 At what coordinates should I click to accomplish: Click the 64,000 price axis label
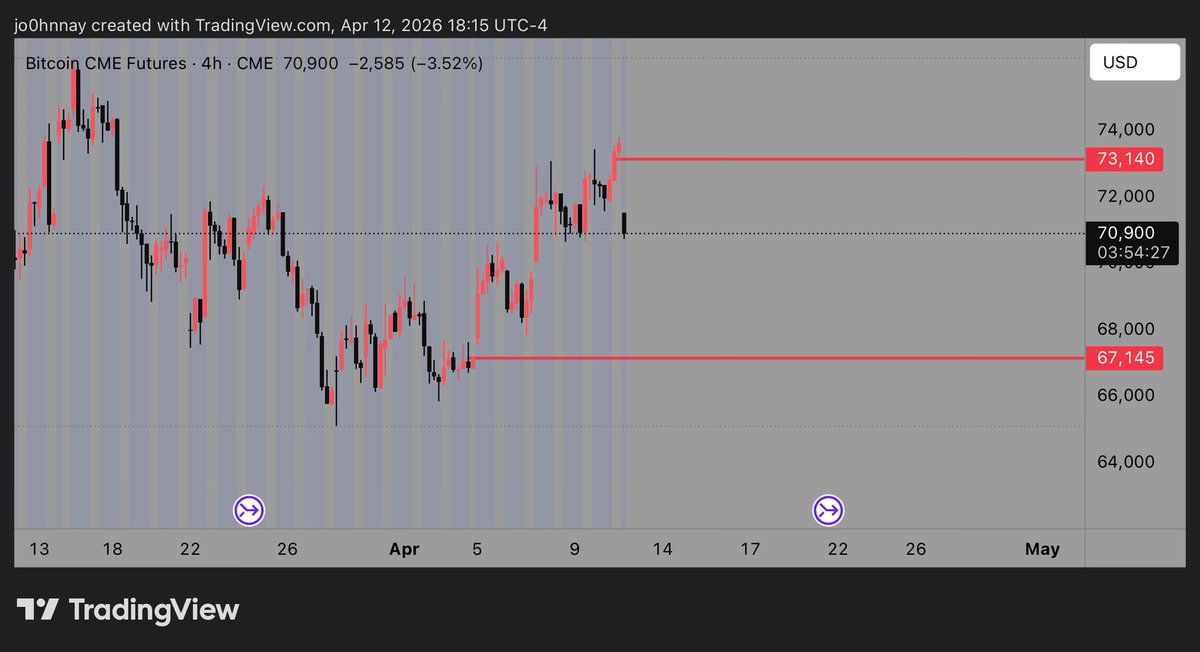(x=1125, y=462)
